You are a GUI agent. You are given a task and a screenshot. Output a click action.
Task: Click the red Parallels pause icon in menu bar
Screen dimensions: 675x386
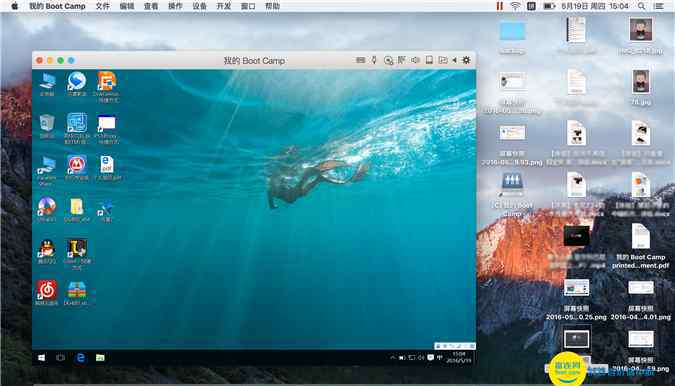click(500, 6)
